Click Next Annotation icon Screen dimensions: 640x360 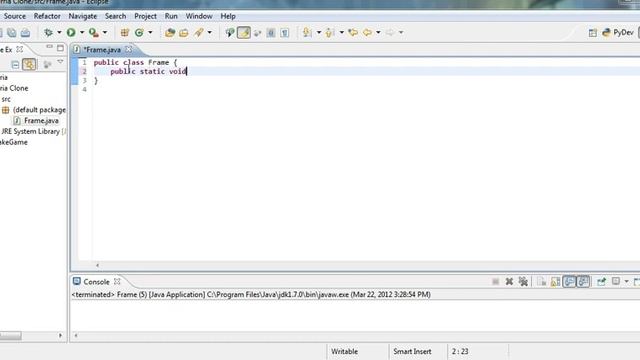point(307,32)
